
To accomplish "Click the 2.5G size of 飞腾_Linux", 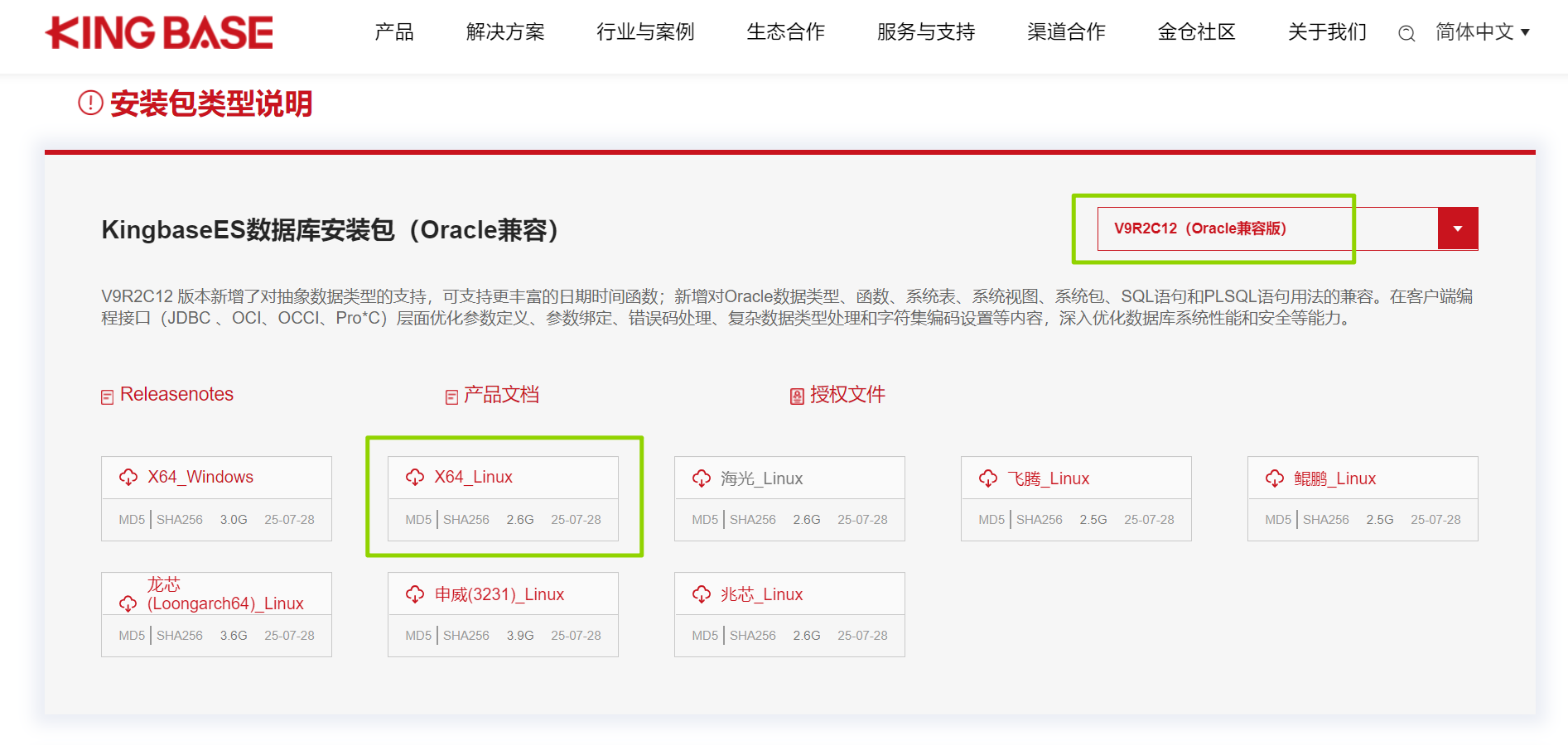I will [1093, 520].
